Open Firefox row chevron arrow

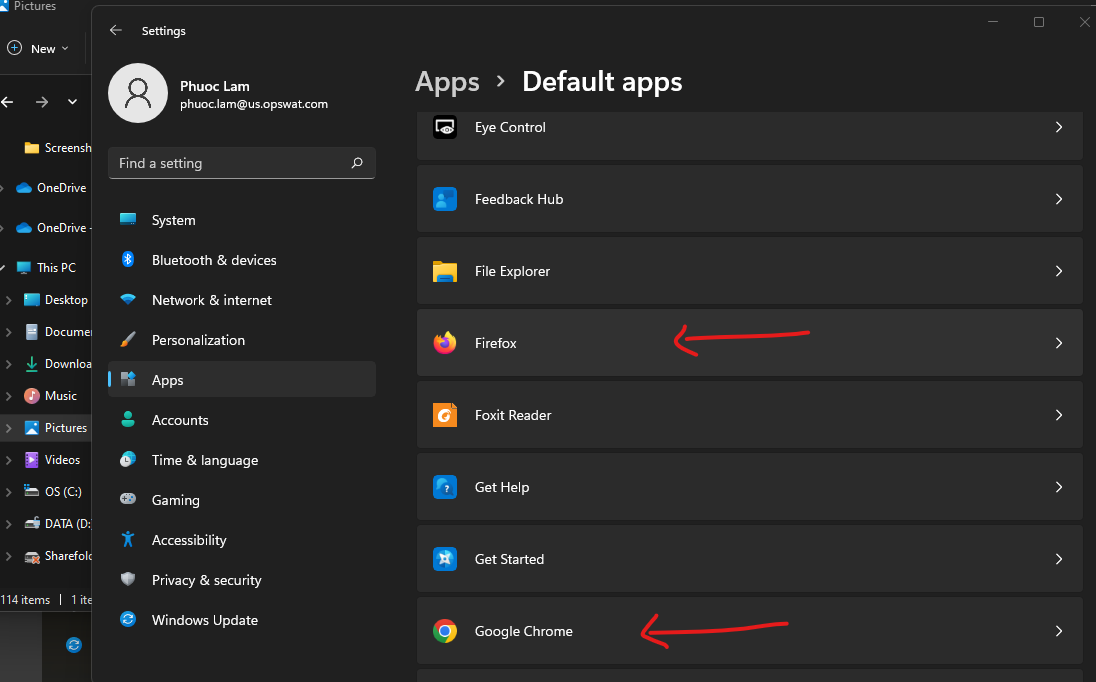pos(1059,343)
